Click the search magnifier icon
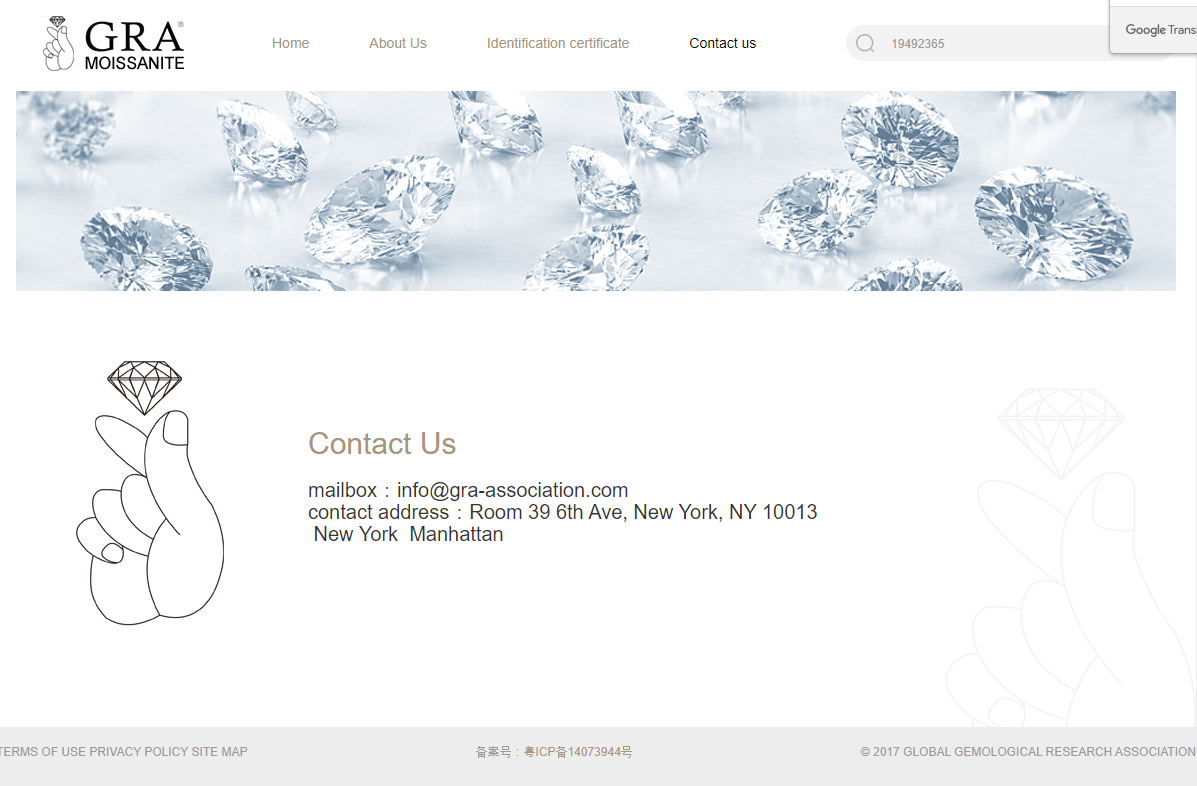 coord(865,43)
